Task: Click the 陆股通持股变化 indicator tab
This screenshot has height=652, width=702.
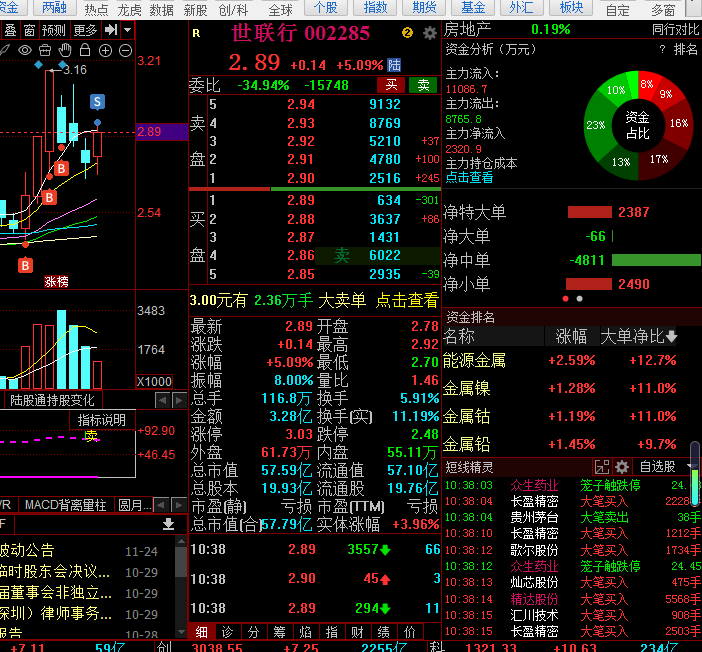Action: pos(52,400)
